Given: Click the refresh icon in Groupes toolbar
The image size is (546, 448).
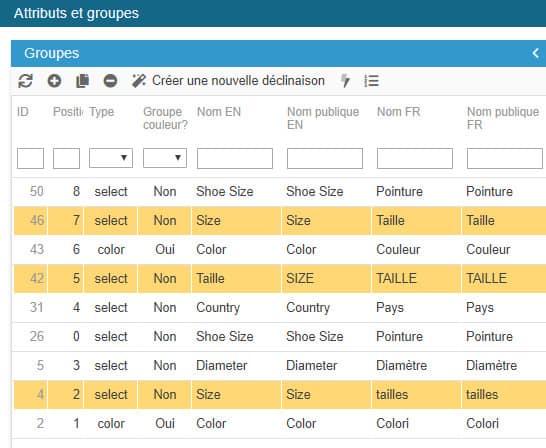Looking at the screenshot, I should tap(25, 81).
